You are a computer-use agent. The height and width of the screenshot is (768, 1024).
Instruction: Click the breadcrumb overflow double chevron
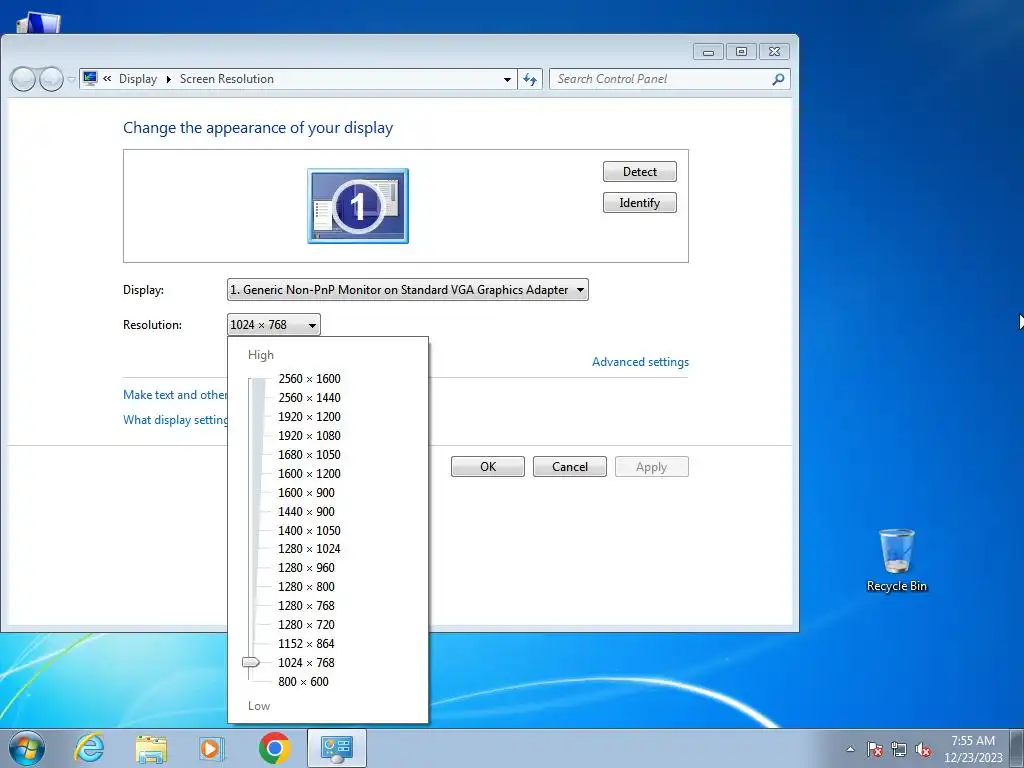(x=107, y=78)
